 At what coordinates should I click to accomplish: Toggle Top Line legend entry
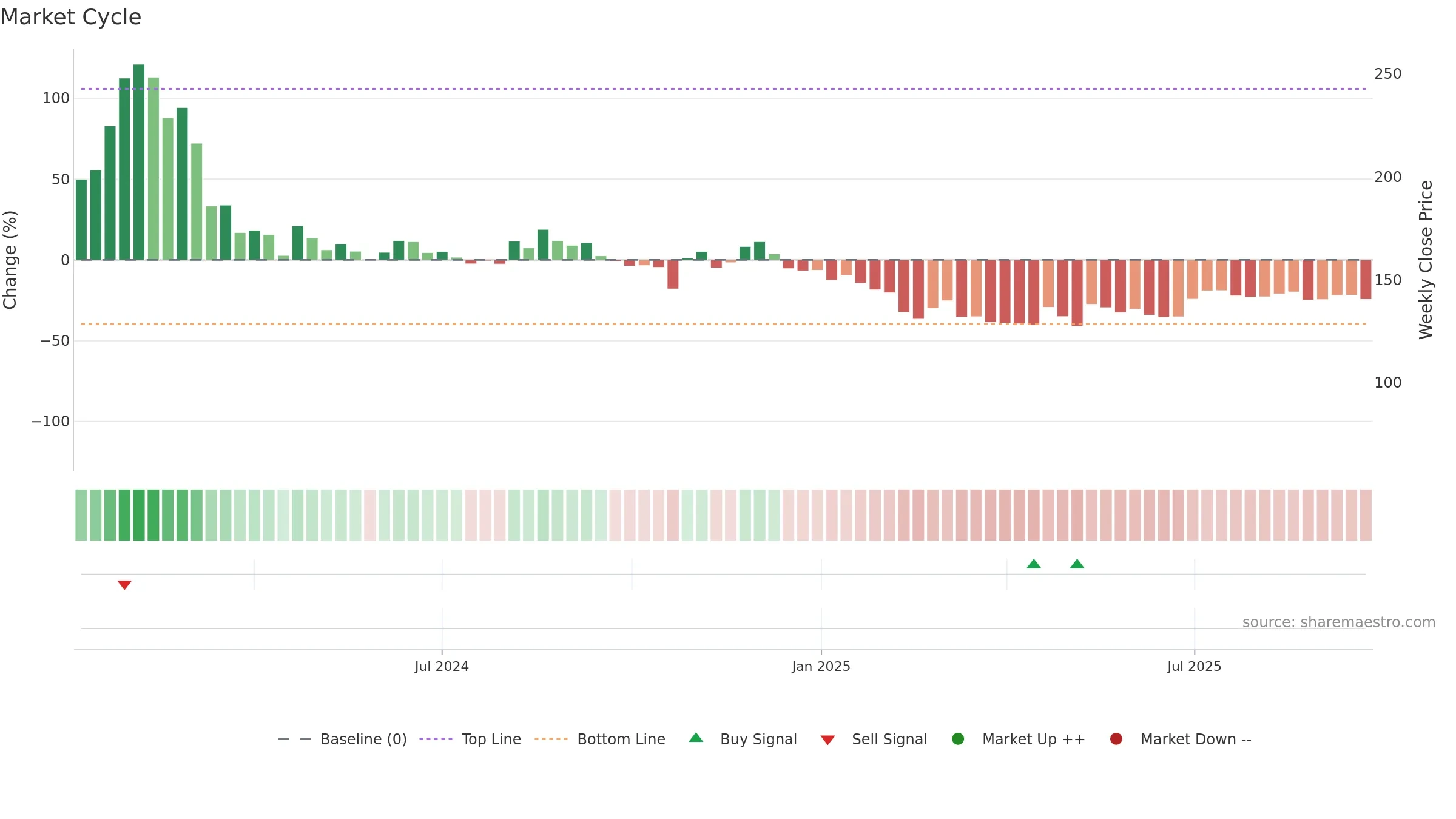pyautogui.click(x=470, y=739)
